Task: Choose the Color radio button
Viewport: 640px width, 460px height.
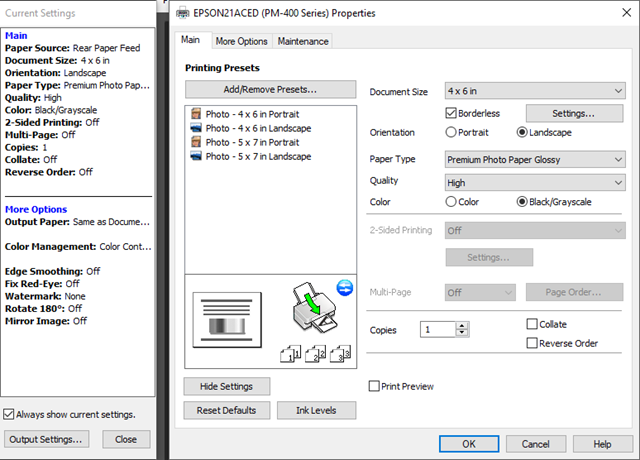Action: pos(451,202)
